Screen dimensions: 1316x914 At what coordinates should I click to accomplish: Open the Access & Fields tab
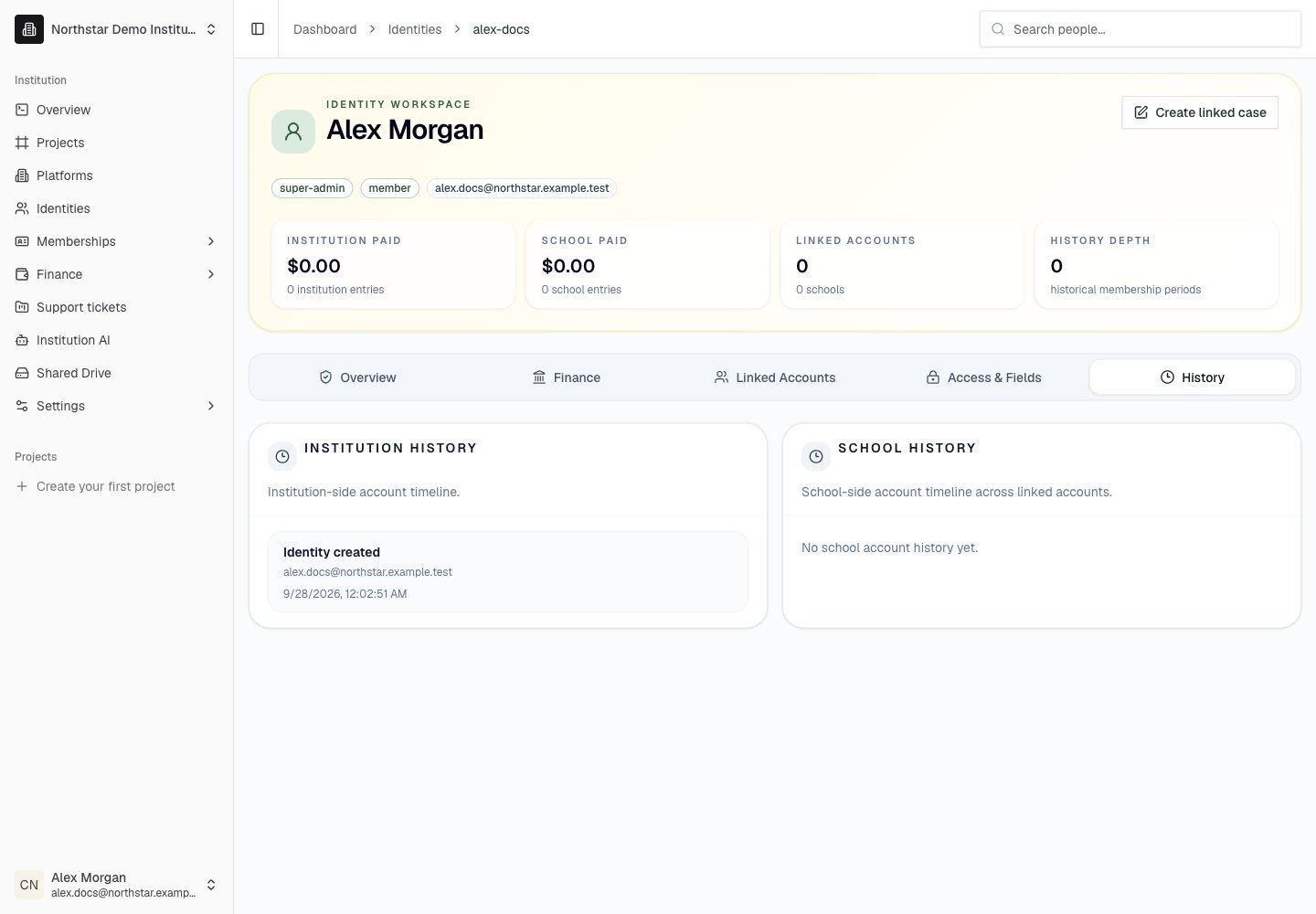tap(983, 377)
